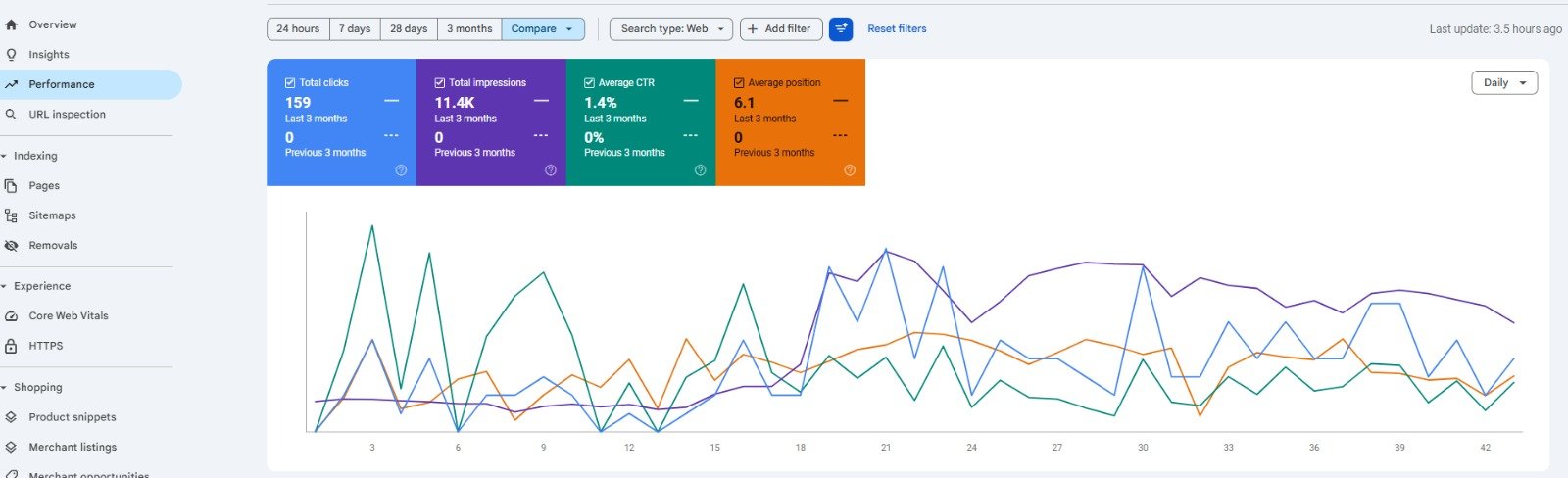Open the Search type: Web dropdown
Image resolution: width=1568 pixels, height=478 pixels.
pyautogui.click(x=671, y=29)
